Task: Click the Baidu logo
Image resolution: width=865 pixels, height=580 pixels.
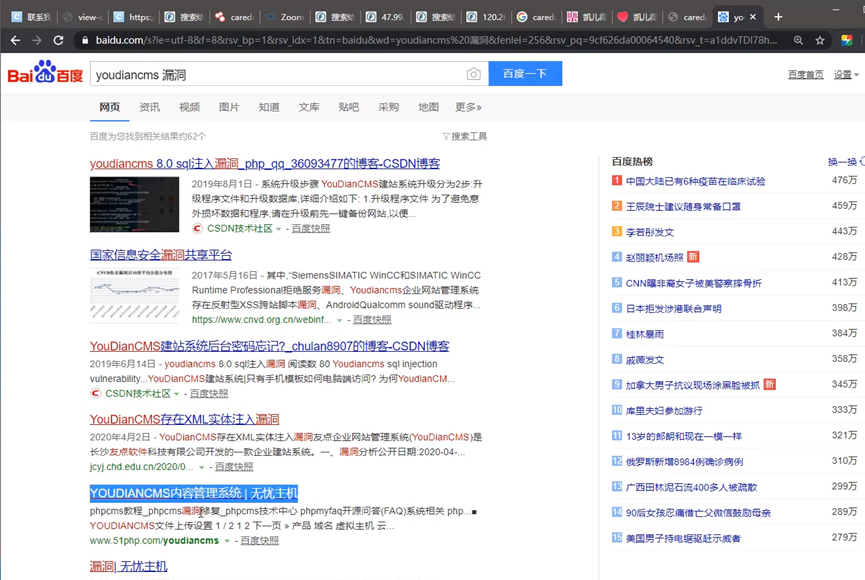Action: pos(45,72)
